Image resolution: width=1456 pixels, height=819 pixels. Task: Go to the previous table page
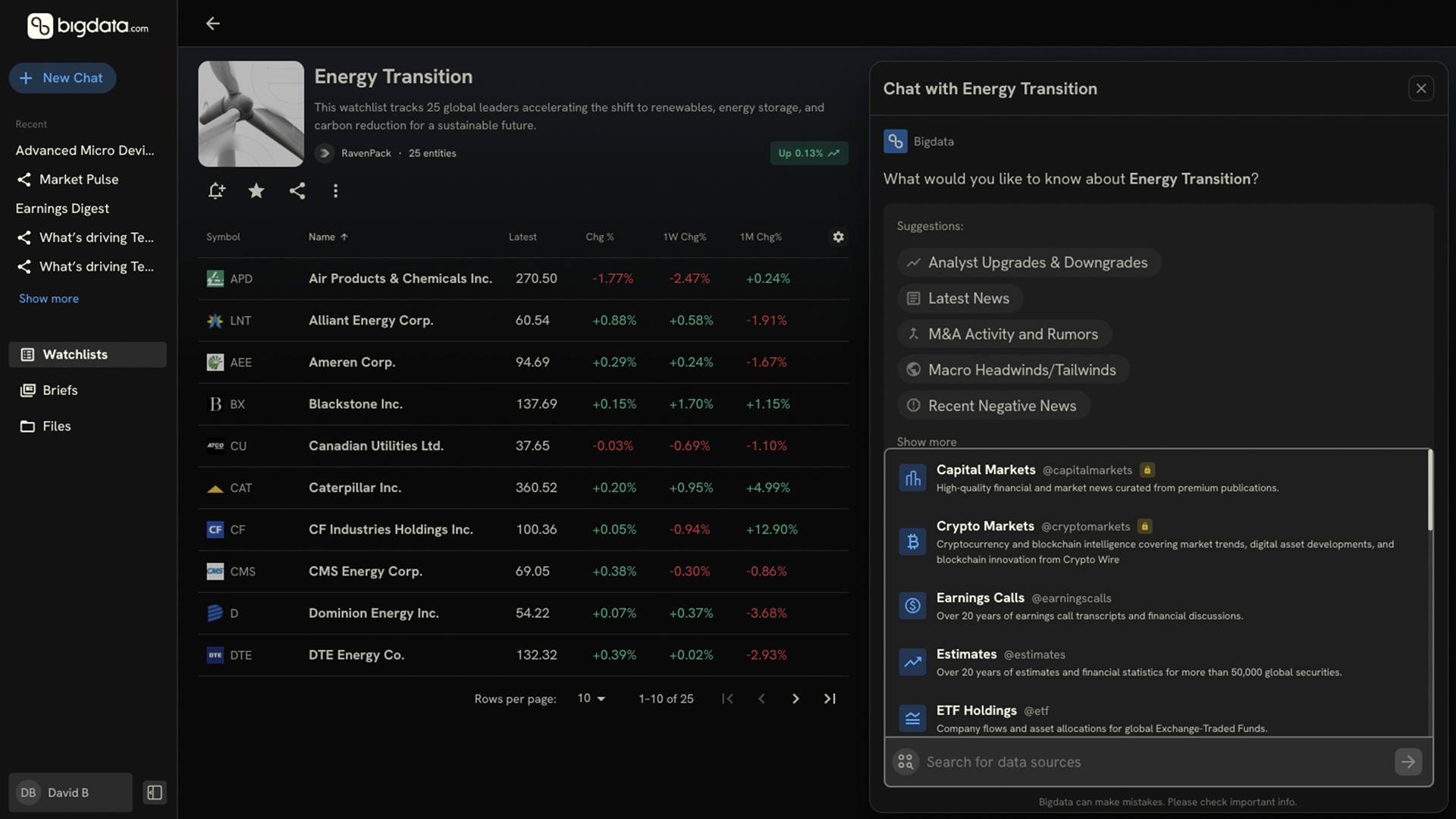pyautogui.click(x=761, y=698)
